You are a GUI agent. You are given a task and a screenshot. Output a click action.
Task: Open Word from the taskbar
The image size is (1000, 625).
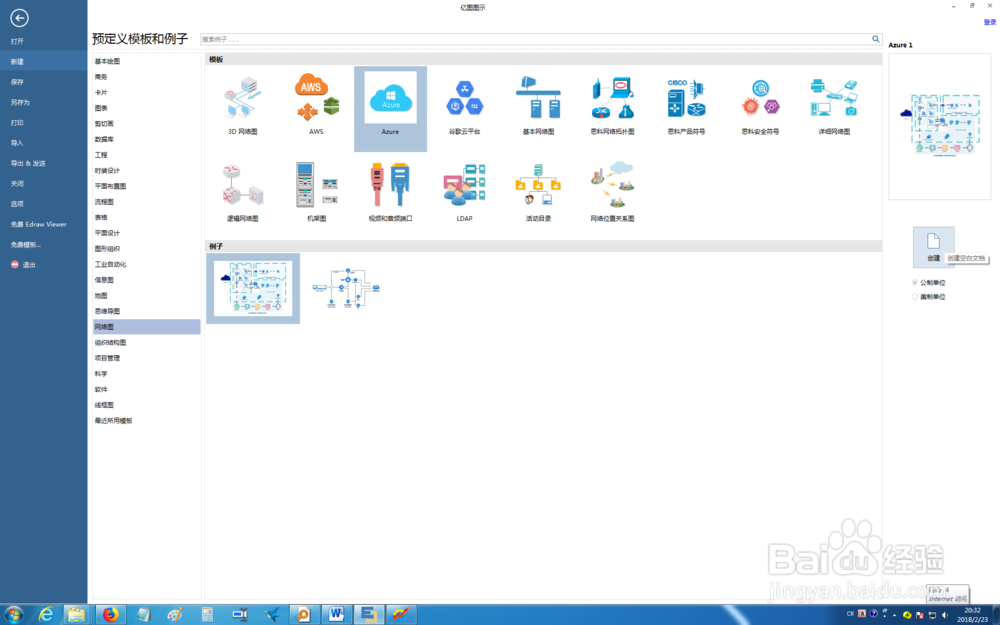click(336, 615)
